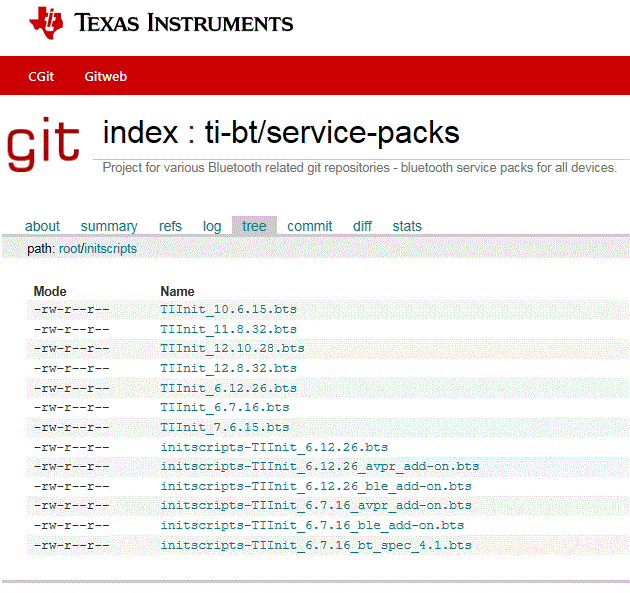The height and width of the screenshot is (593, 630).
Task: Open the Gitweb navigation link
Action: click(106, 76)
